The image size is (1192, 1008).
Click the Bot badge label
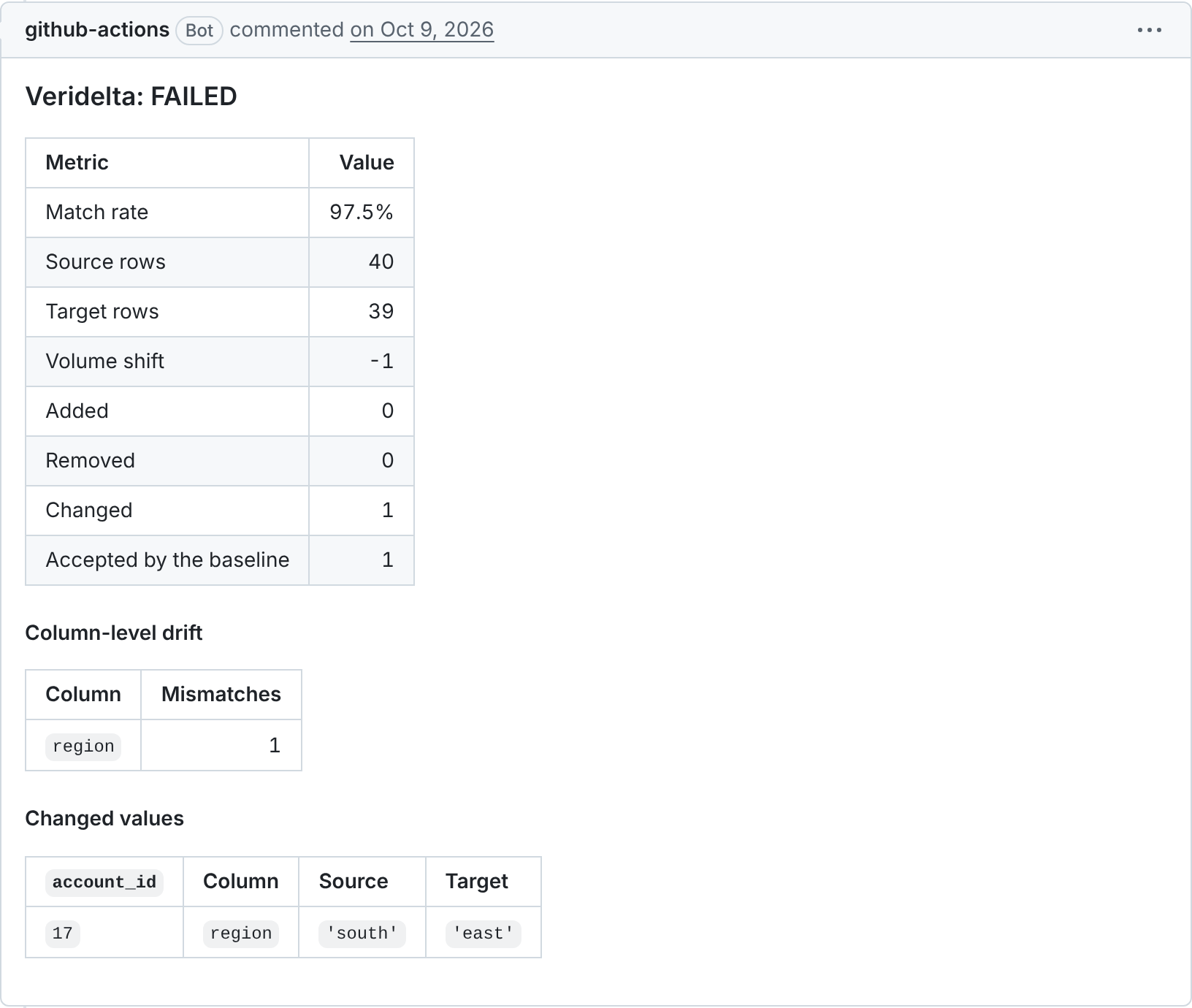[x=199, y=31]
